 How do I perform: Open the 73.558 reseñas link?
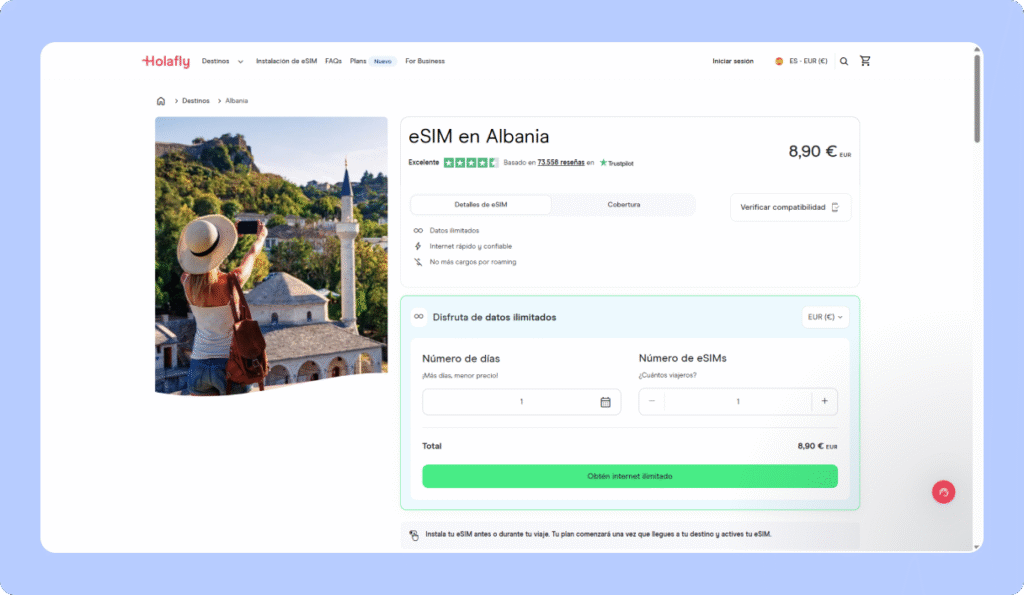[560, 163]
